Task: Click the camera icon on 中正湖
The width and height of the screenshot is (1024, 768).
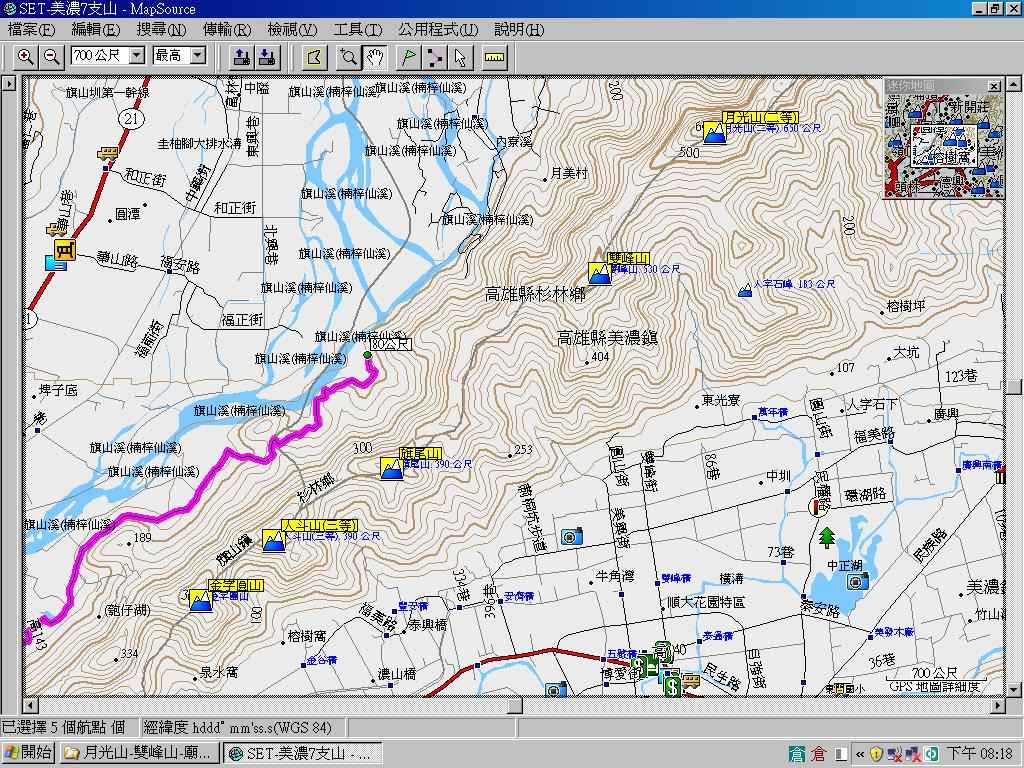Action: (857, 580)
